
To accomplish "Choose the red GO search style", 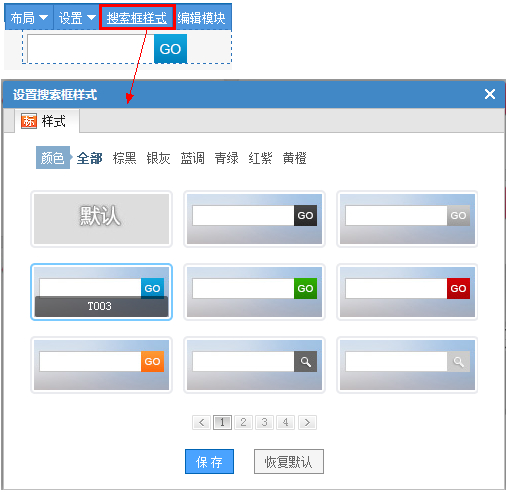I will pos(407,292).
